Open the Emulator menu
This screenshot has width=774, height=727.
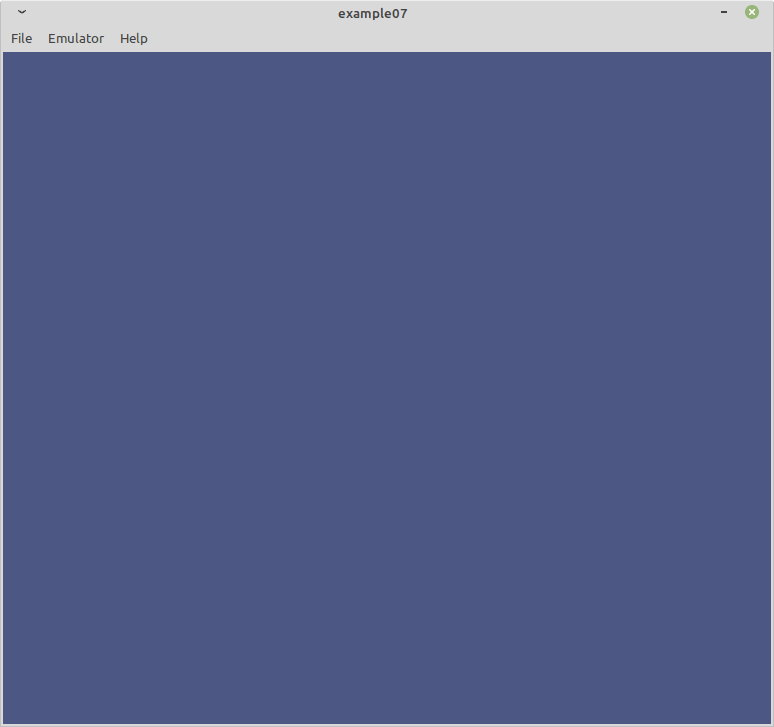pos(76,38)
